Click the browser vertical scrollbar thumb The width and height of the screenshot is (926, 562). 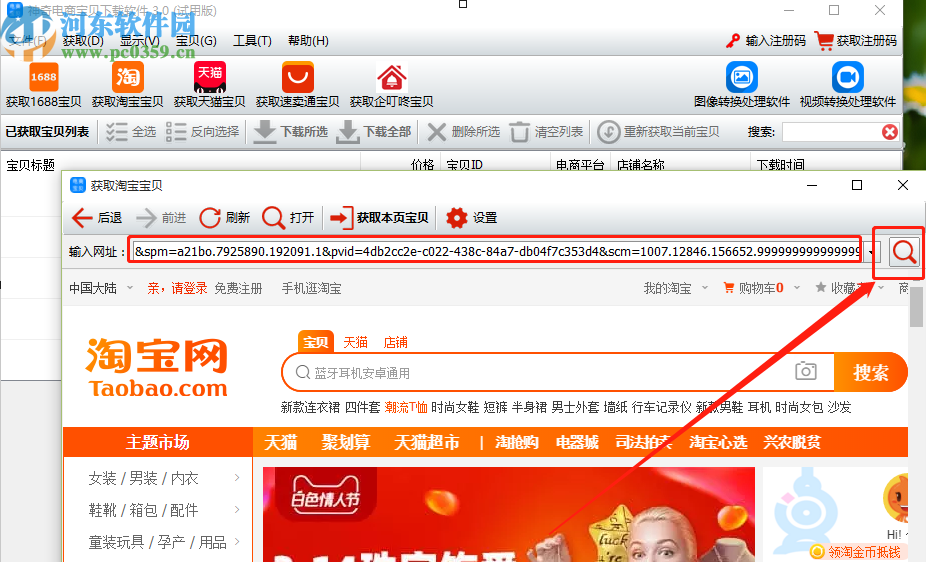pyautogui.click(x=916, y=306)
